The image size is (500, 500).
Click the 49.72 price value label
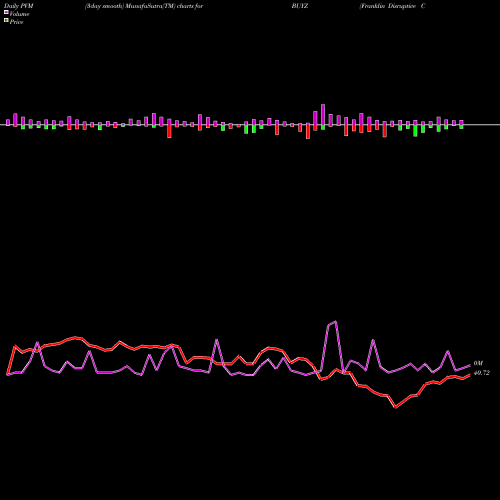pos(482,373)
